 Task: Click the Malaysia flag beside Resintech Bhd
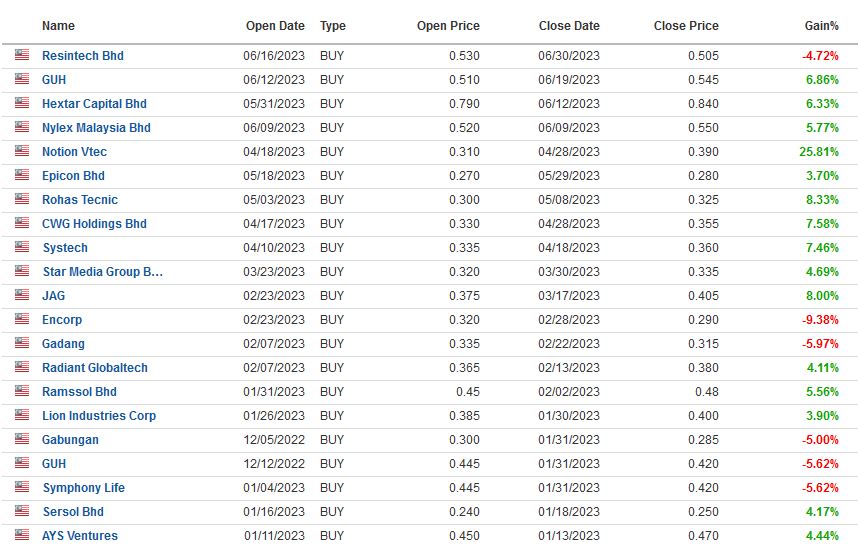coord(22,55)
